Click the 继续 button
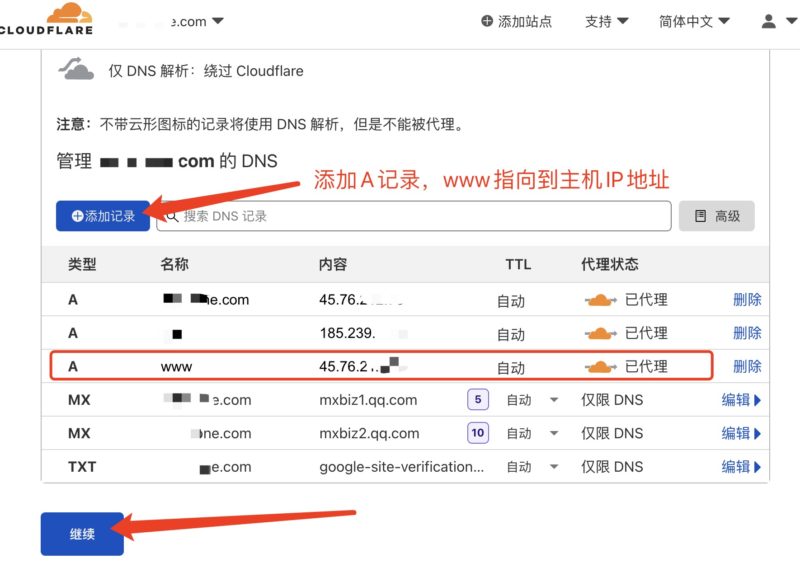The width and height of the screenshot is (800, 572). (82, 534)
